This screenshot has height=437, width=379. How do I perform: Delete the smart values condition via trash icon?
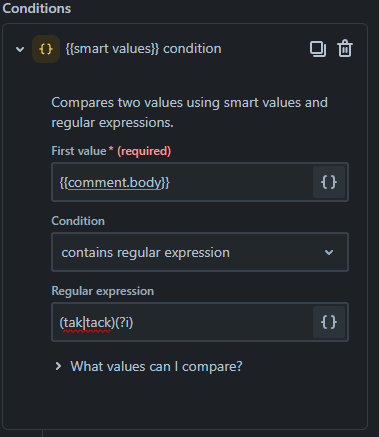pyautogui.click(x=345, y=49)
